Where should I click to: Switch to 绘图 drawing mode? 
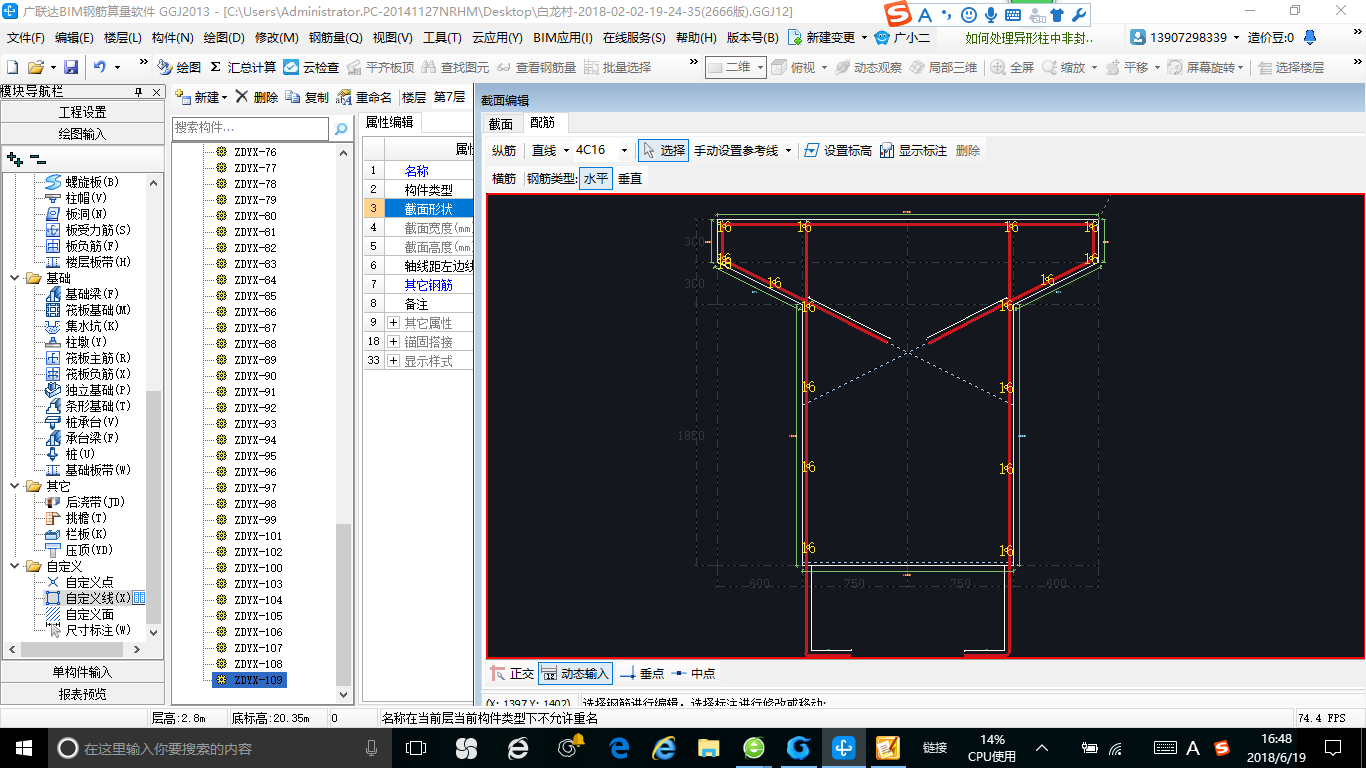coord(179,67)
